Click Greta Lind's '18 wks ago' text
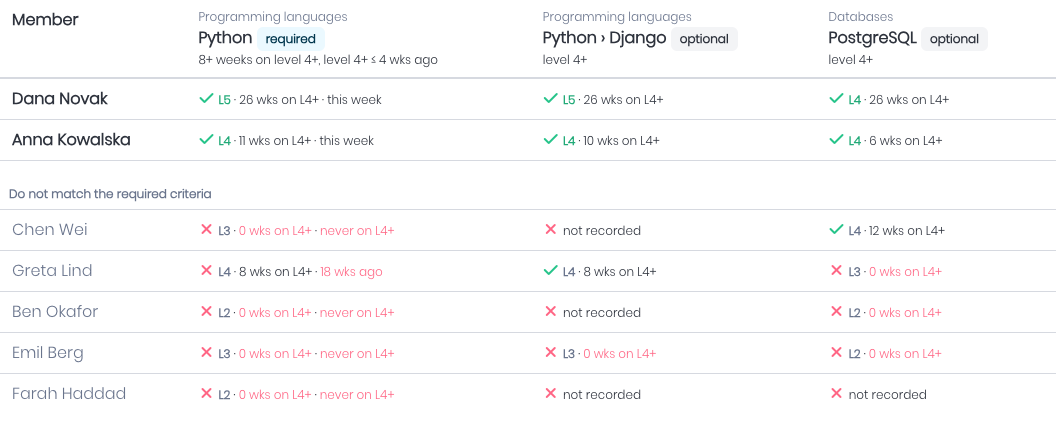This screenshot has width=1056, height=430. [351, 272]
